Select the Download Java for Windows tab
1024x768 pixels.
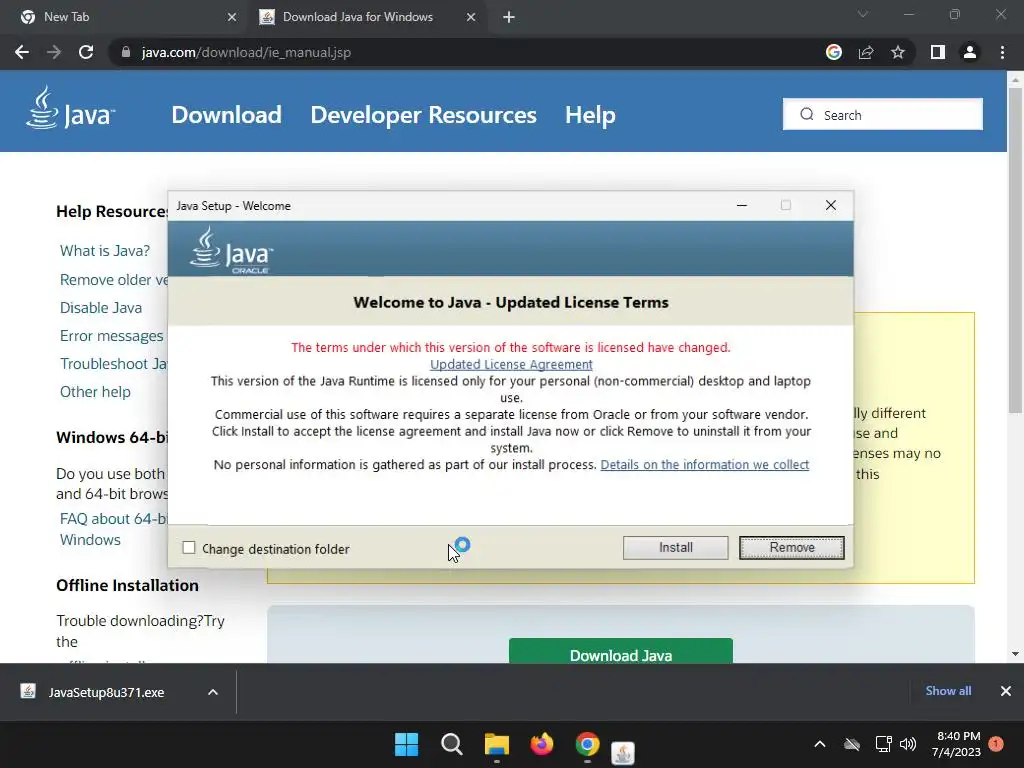pos(368,18)
